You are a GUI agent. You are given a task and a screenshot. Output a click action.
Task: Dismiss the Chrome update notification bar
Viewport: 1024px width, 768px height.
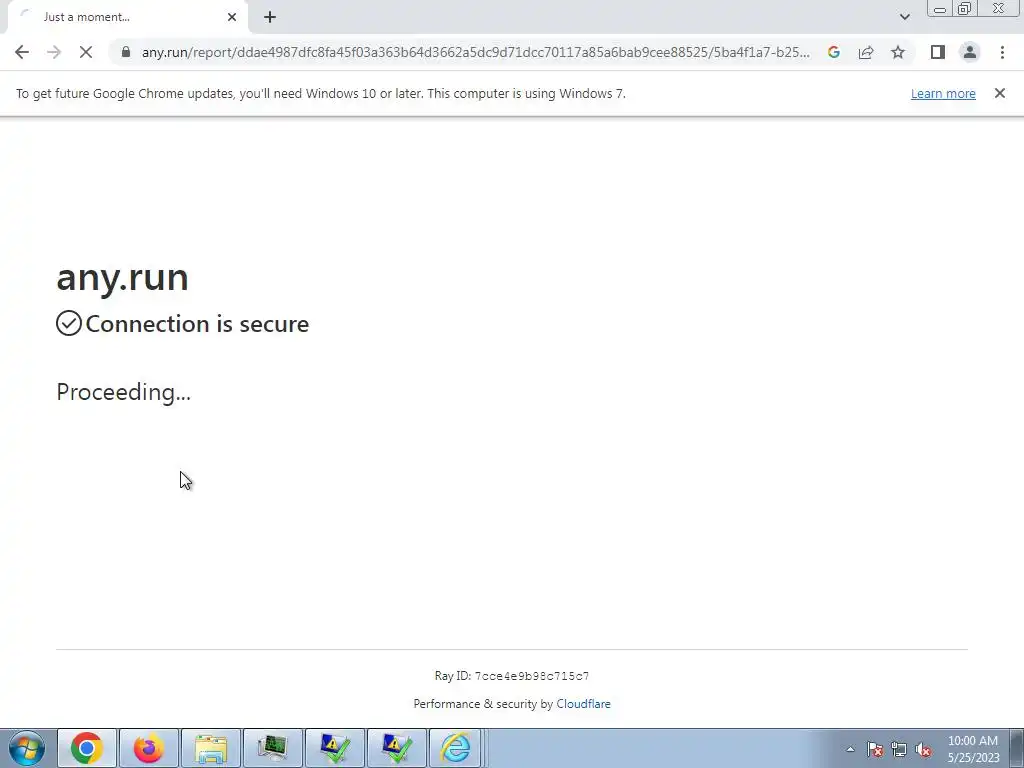[x=999, y=93]
